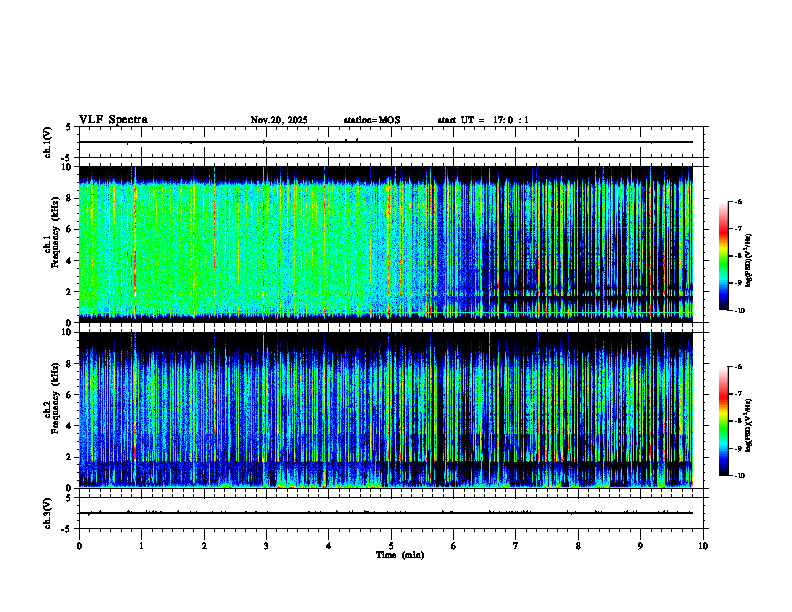The height and width of the screenshot is (612, 792).
Task: Click the "Time (min)" x-axis title
Action: 400,555
